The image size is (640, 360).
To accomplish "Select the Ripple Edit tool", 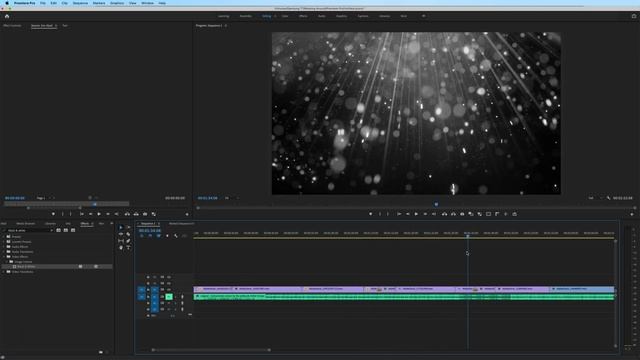I will 121,234.
